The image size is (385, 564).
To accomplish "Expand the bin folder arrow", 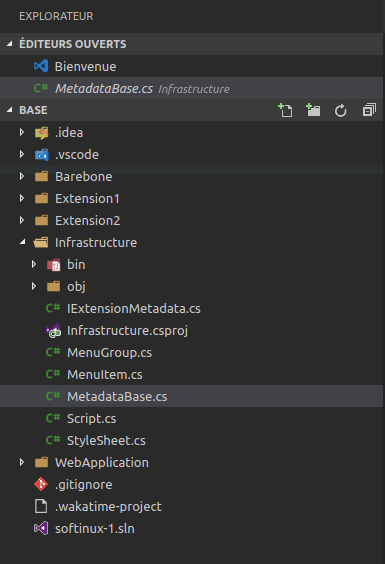I will pos(34,264).
